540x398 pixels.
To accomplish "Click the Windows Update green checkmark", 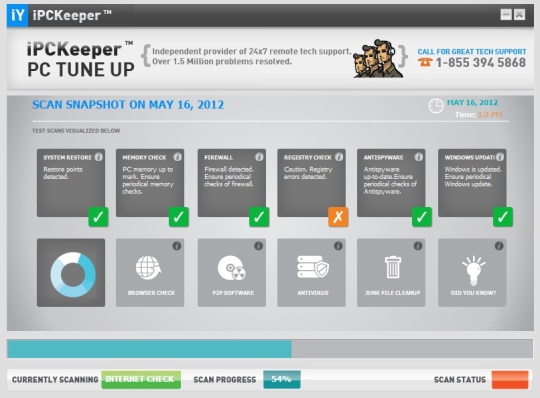I will click(503, 217).
